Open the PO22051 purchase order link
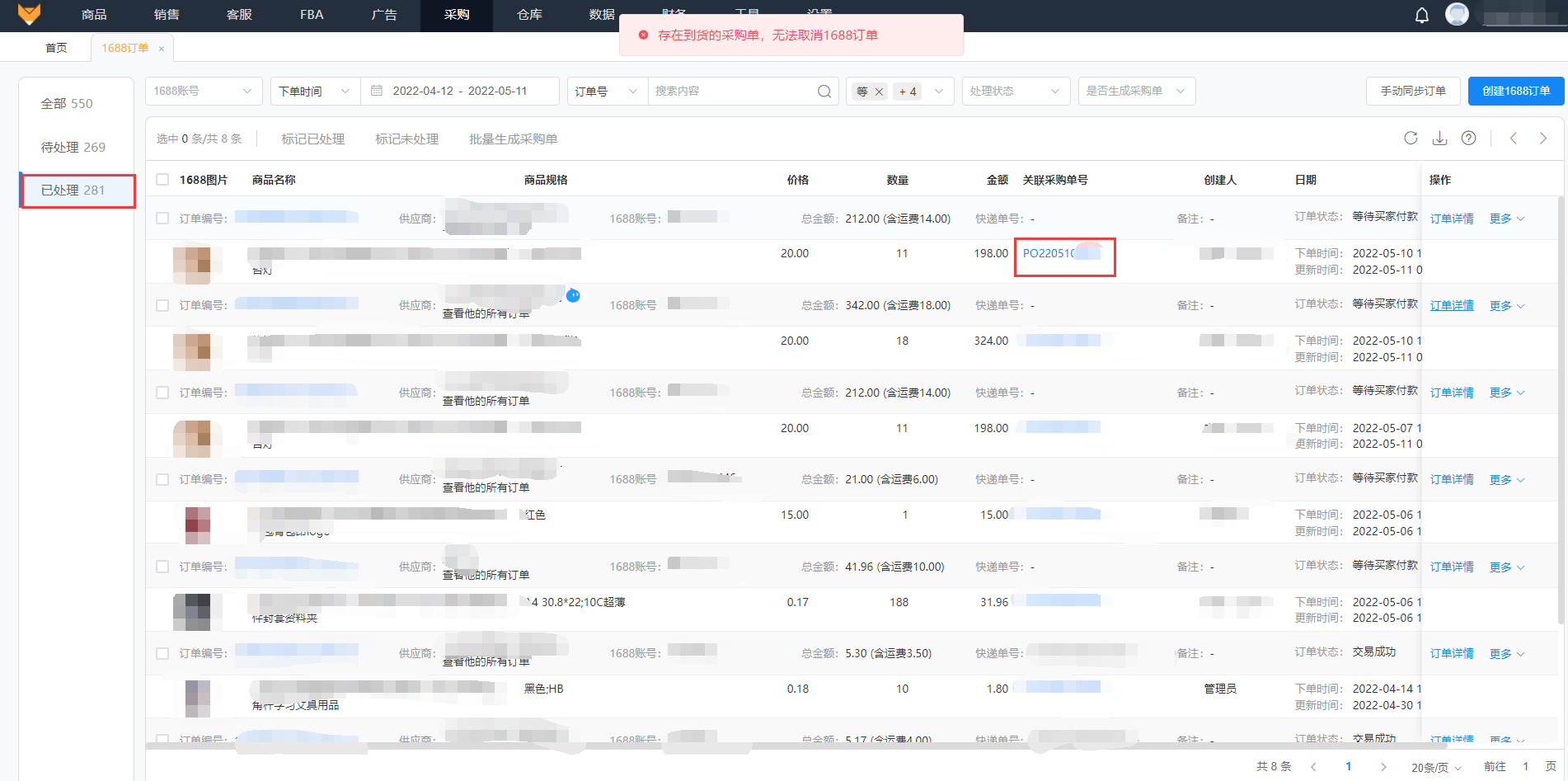The width and height of the screenshot is (1568, 781). click(1061, 253)
